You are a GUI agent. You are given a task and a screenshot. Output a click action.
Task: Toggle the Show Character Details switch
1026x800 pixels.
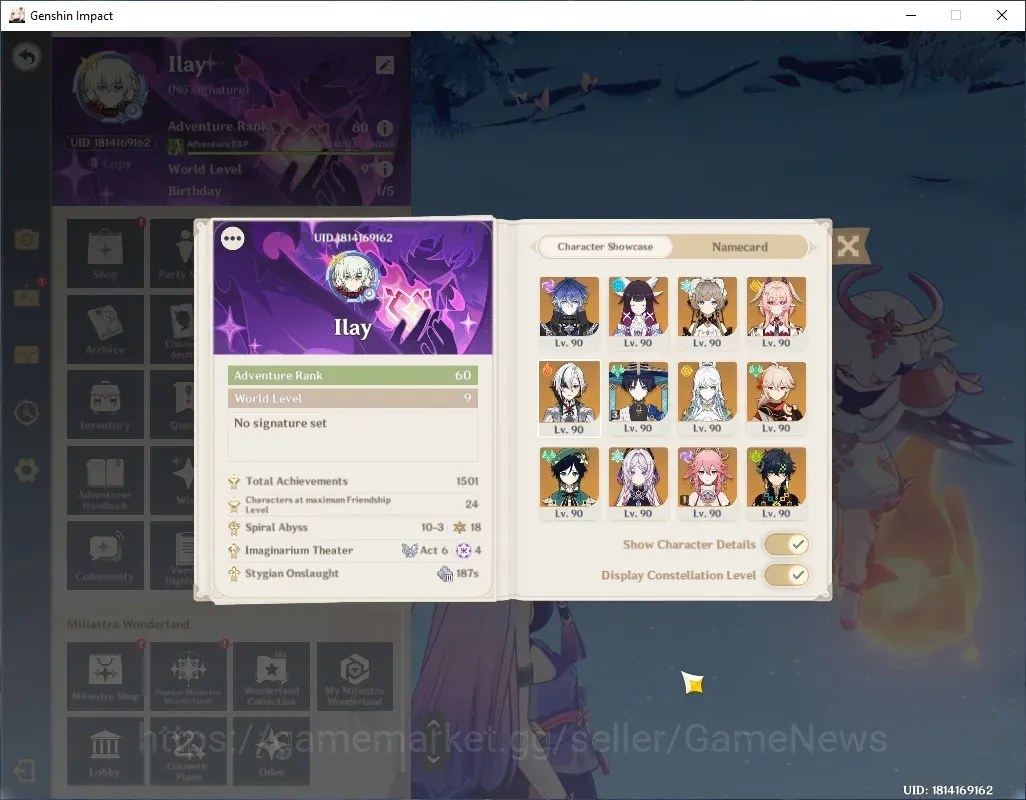click(787, 544)
